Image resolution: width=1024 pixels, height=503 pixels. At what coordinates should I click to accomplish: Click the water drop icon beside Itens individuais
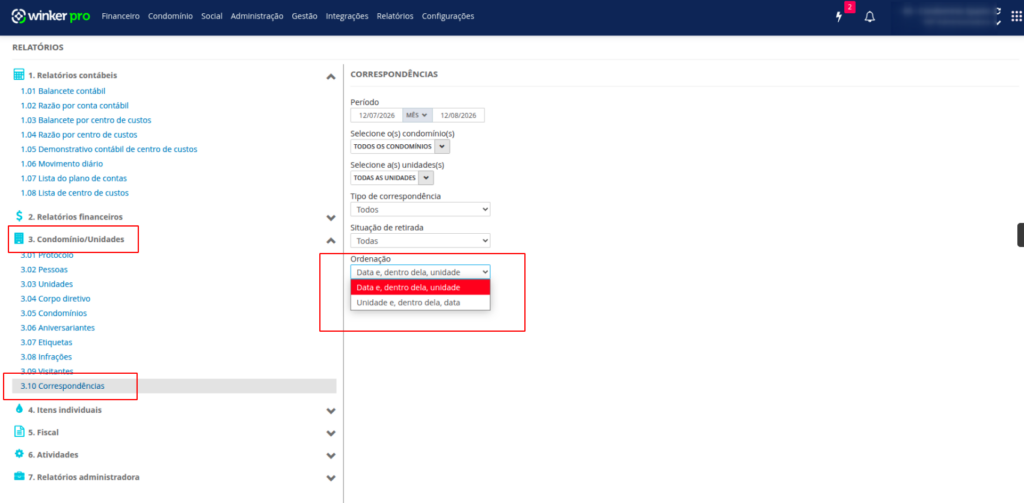pyautogui.click(x=19, y=409)
